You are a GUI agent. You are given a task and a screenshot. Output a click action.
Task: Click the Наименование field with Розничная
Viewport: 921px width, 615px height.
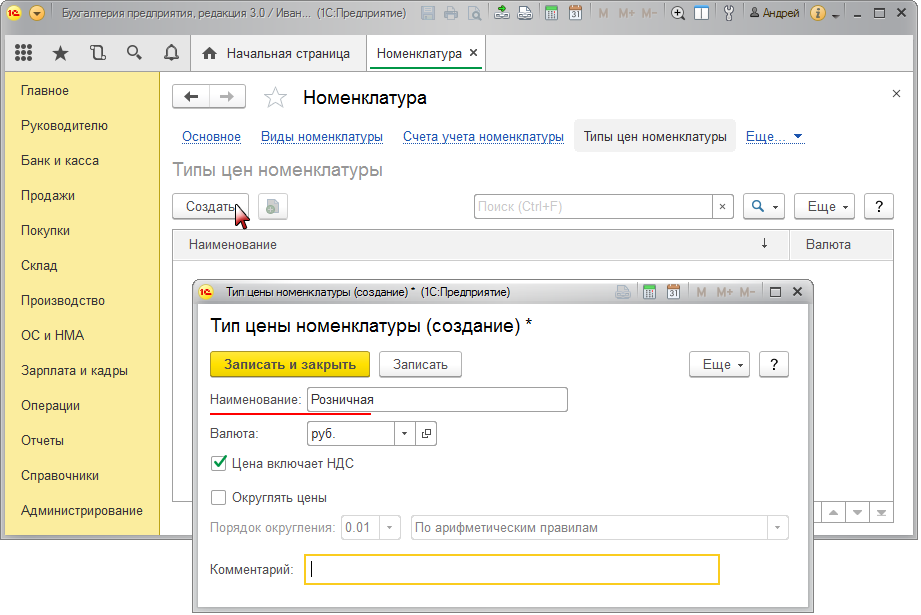[437, 399]
